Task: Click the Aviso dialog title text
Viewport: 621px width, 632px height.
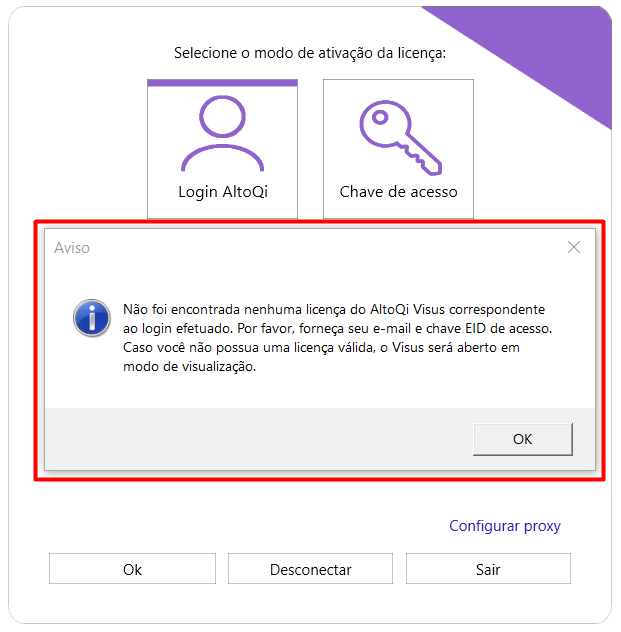Action: tap(72, 248)
